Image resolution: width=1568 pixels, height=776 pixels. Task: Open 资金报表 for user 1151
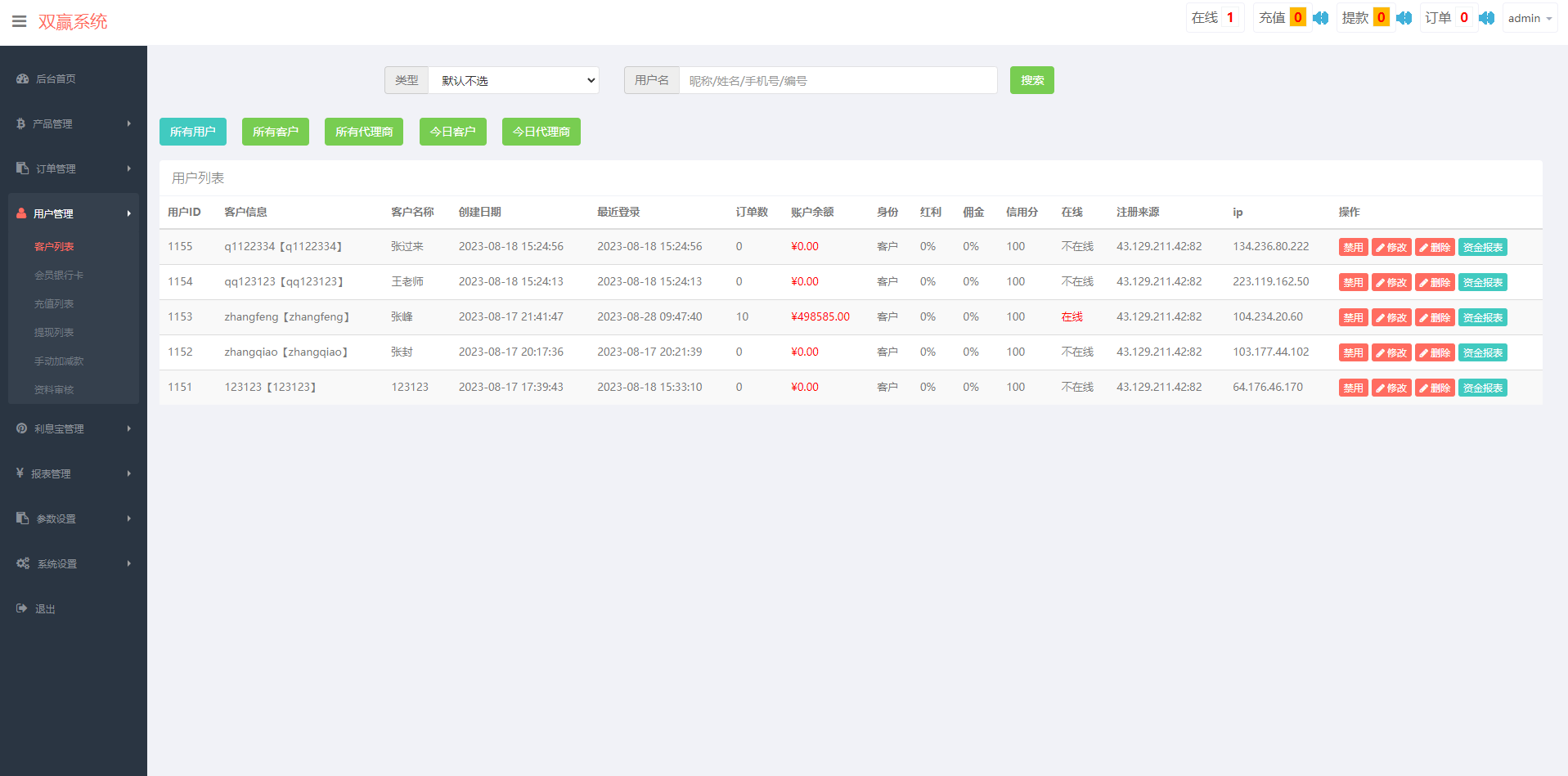(x=1482, y=388)
